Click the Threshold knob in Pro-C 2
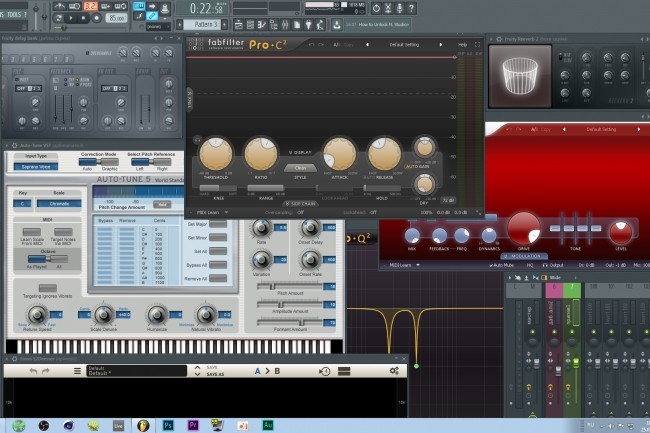 [216, 154]
